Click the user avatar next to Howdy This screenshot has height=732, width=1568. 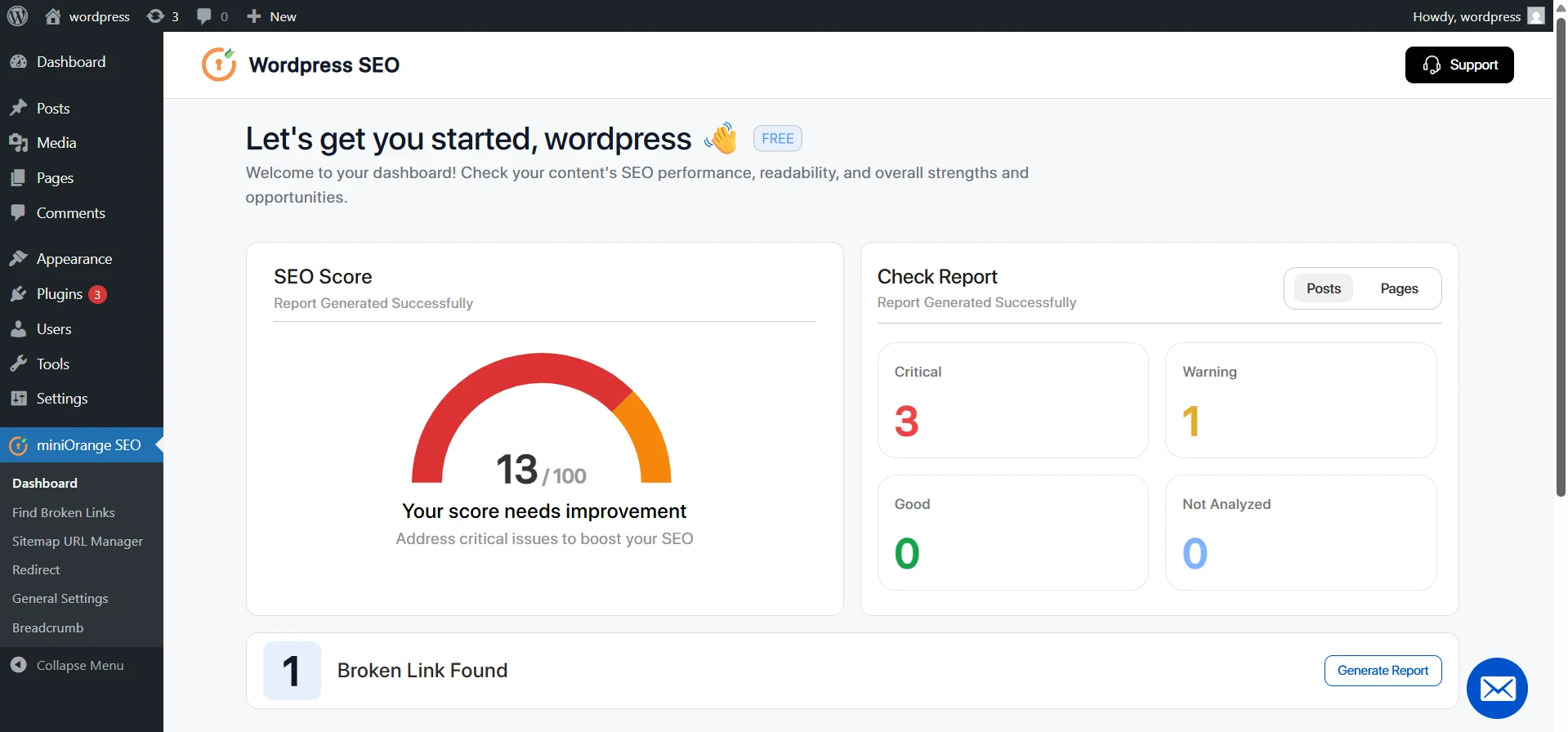[x=1535, y=16]
